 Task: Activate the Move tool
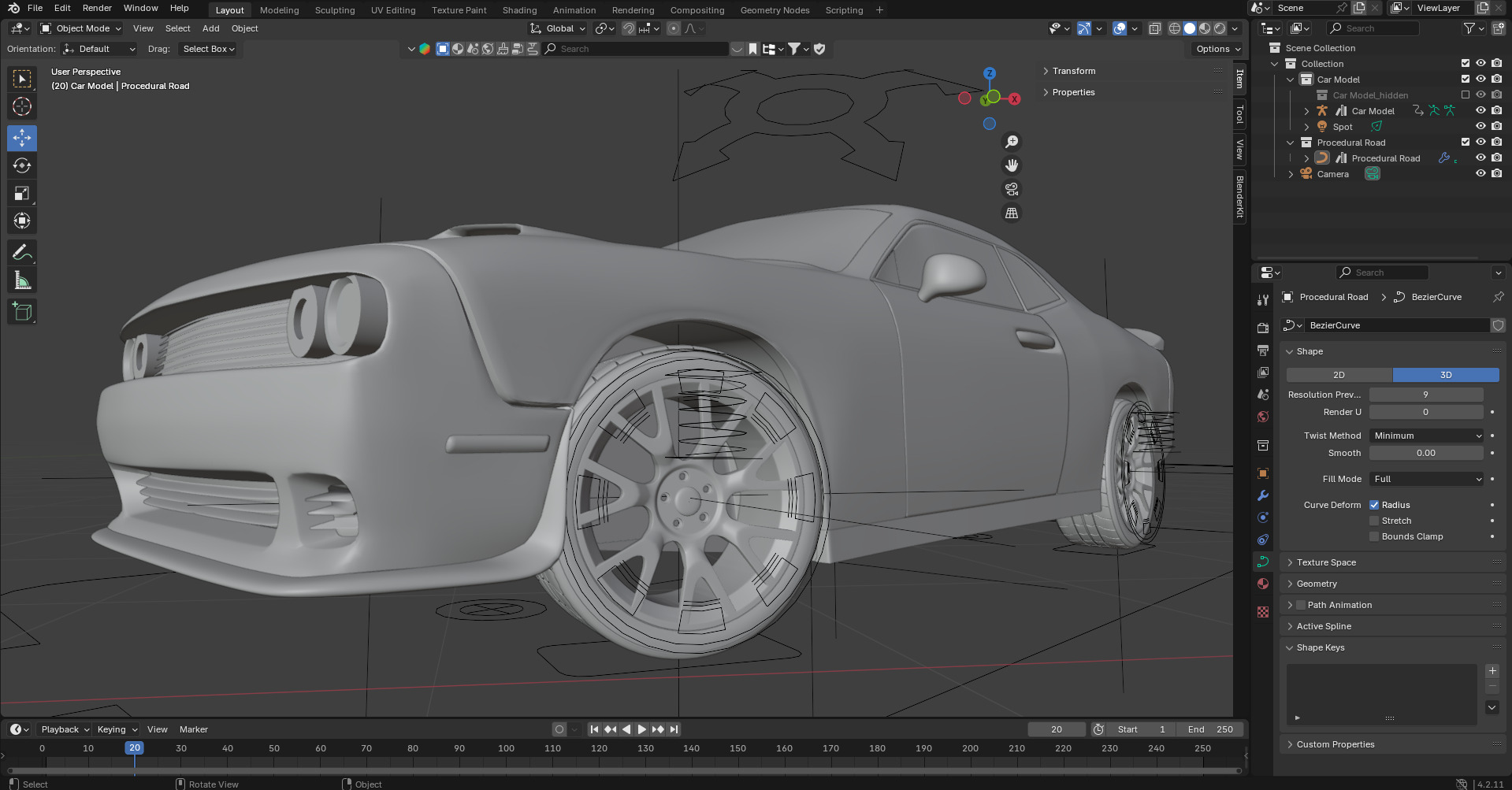click(x=22, y=138)
